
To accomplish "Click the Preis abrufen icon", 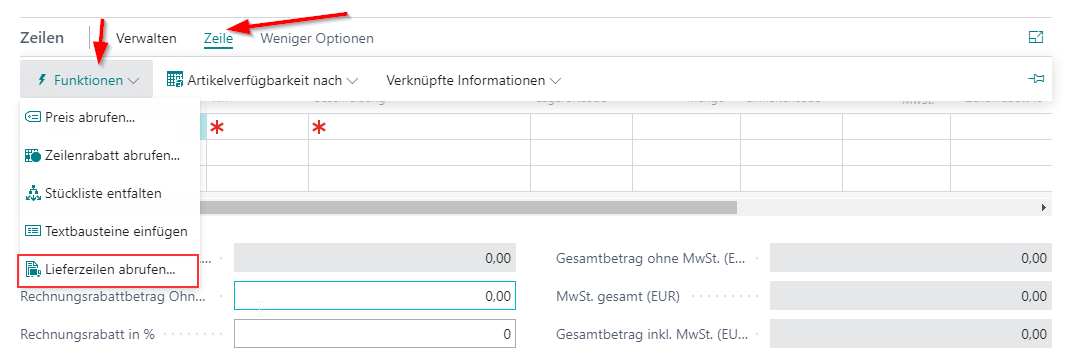I will (33, 118).
